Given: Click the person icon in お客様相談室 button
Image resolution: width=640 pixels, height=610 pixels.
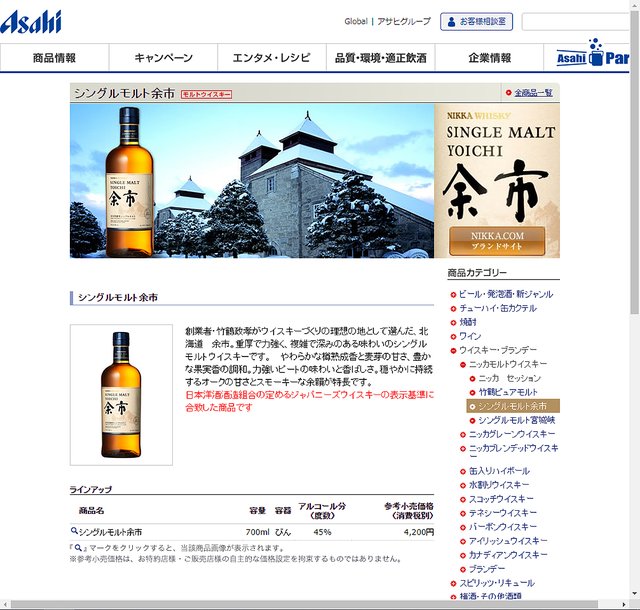Looking at the screenshot, I should pos(451,22).
